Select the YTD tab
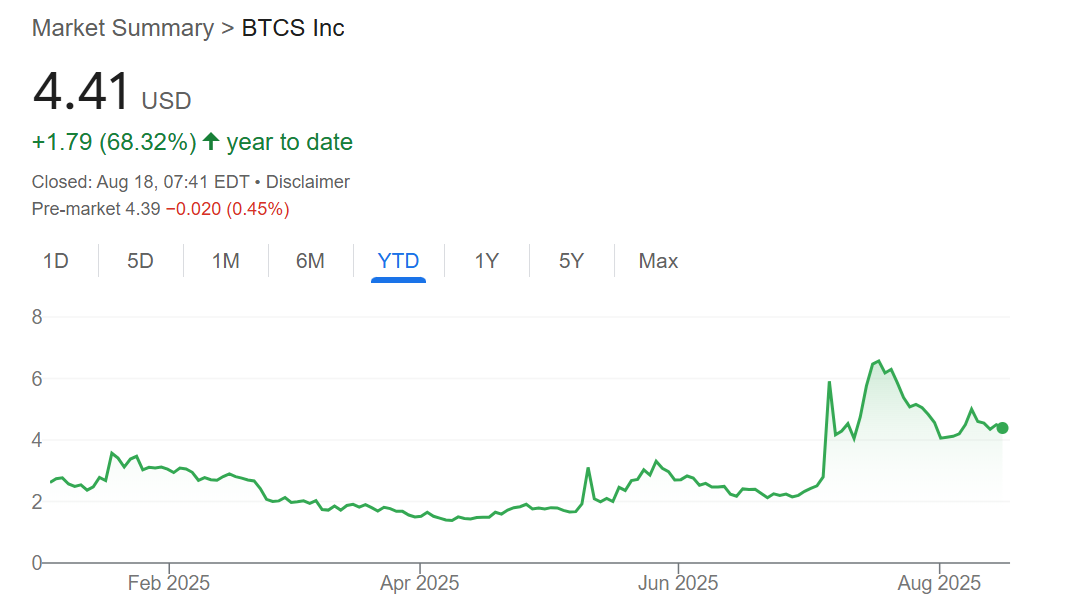The height and width of the screenshot is (613, 1074). pos(398,261)
